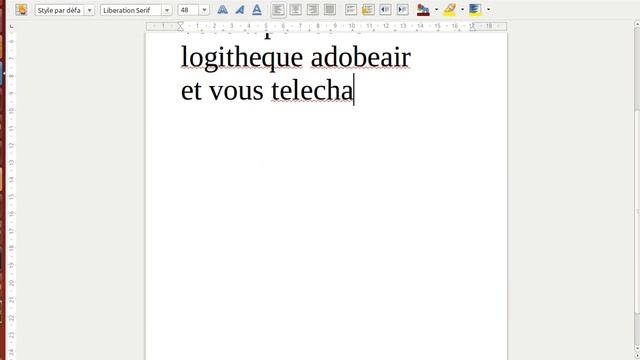Open the Styles and Formatting icon
640x360 pixels.
(21, 10)
